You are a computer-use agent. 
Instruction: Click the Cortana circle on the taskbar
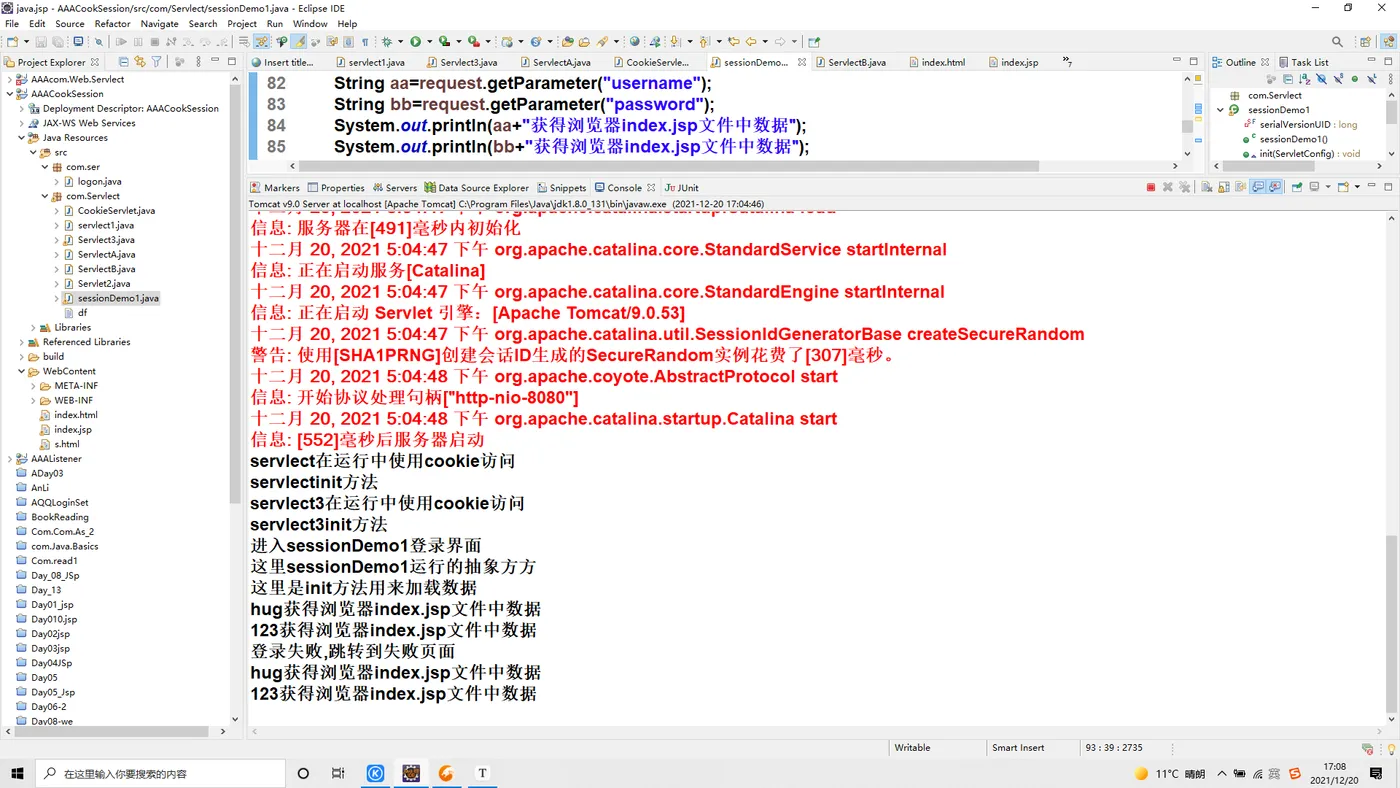(304, 773)
